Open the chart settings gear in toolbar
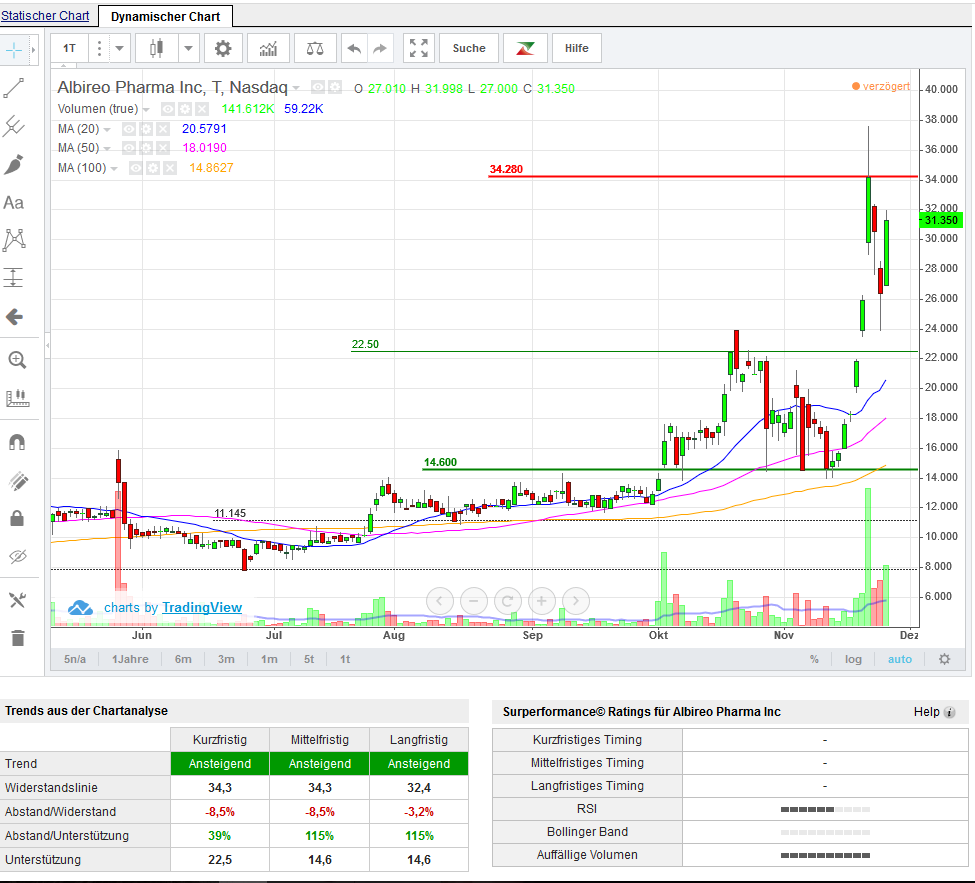 223,49
